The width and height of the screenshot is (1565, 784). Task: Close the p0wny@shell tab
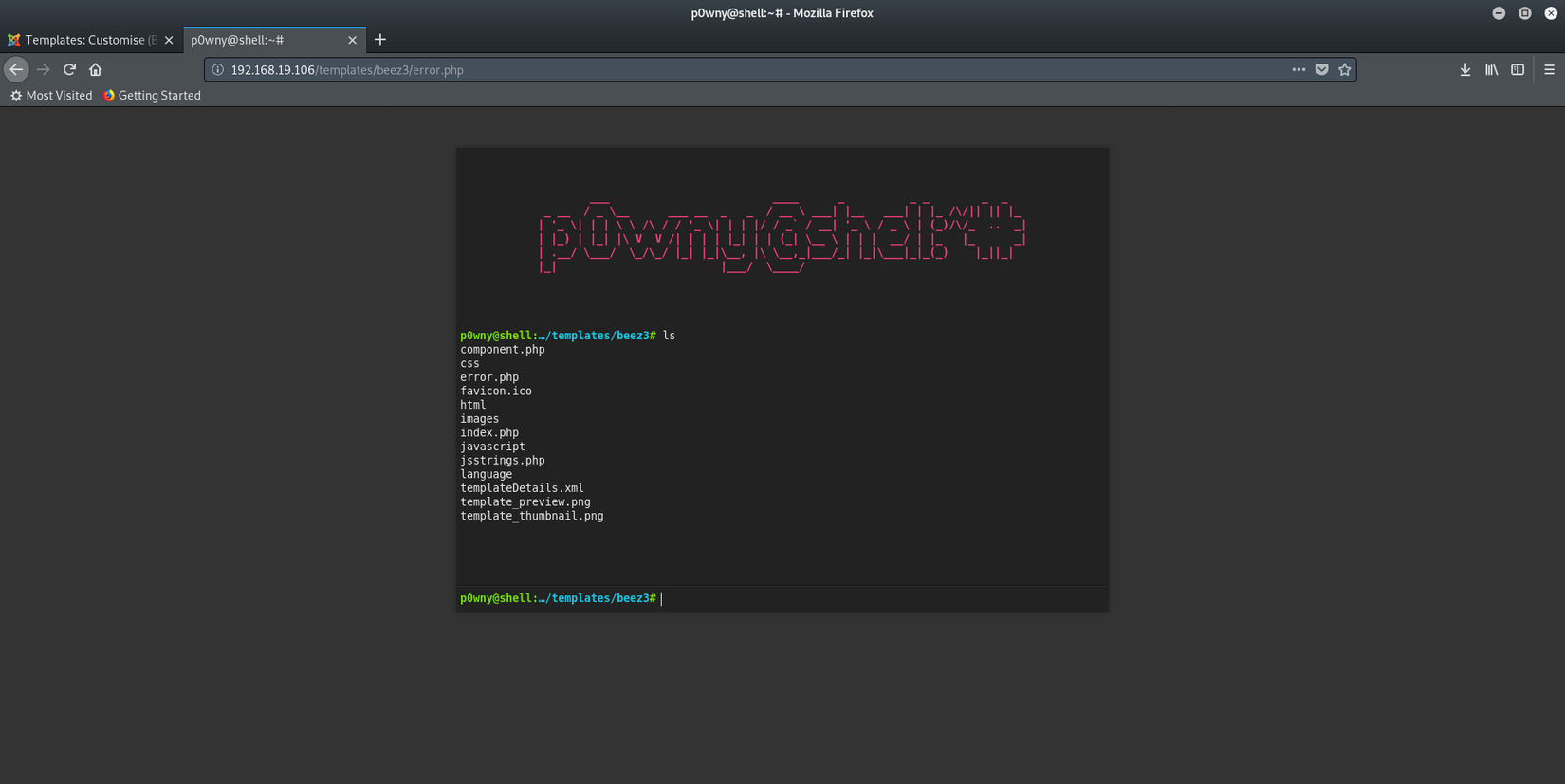pos(352,40)
